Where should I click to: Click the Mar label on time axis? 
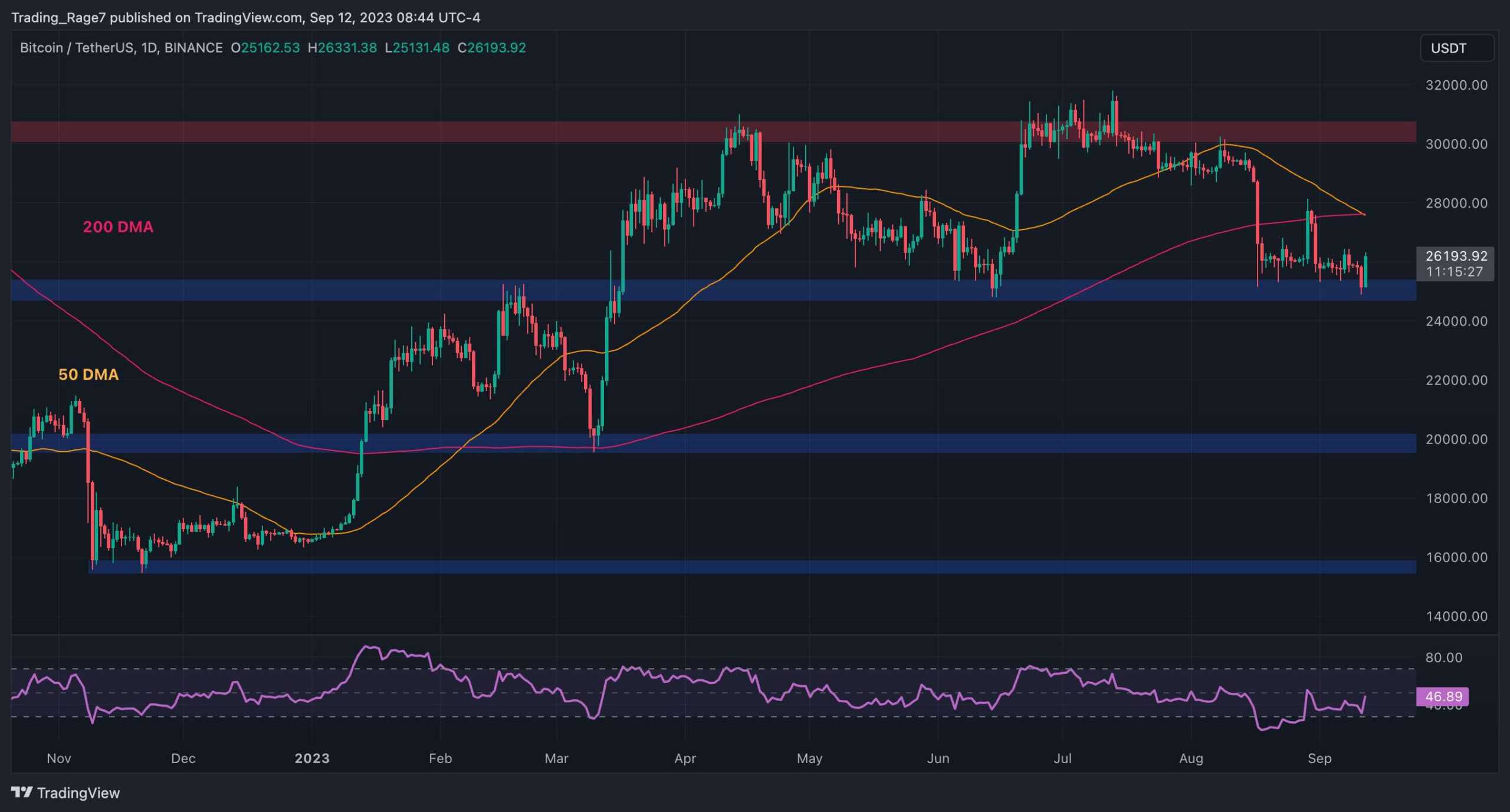click(557, 758)
